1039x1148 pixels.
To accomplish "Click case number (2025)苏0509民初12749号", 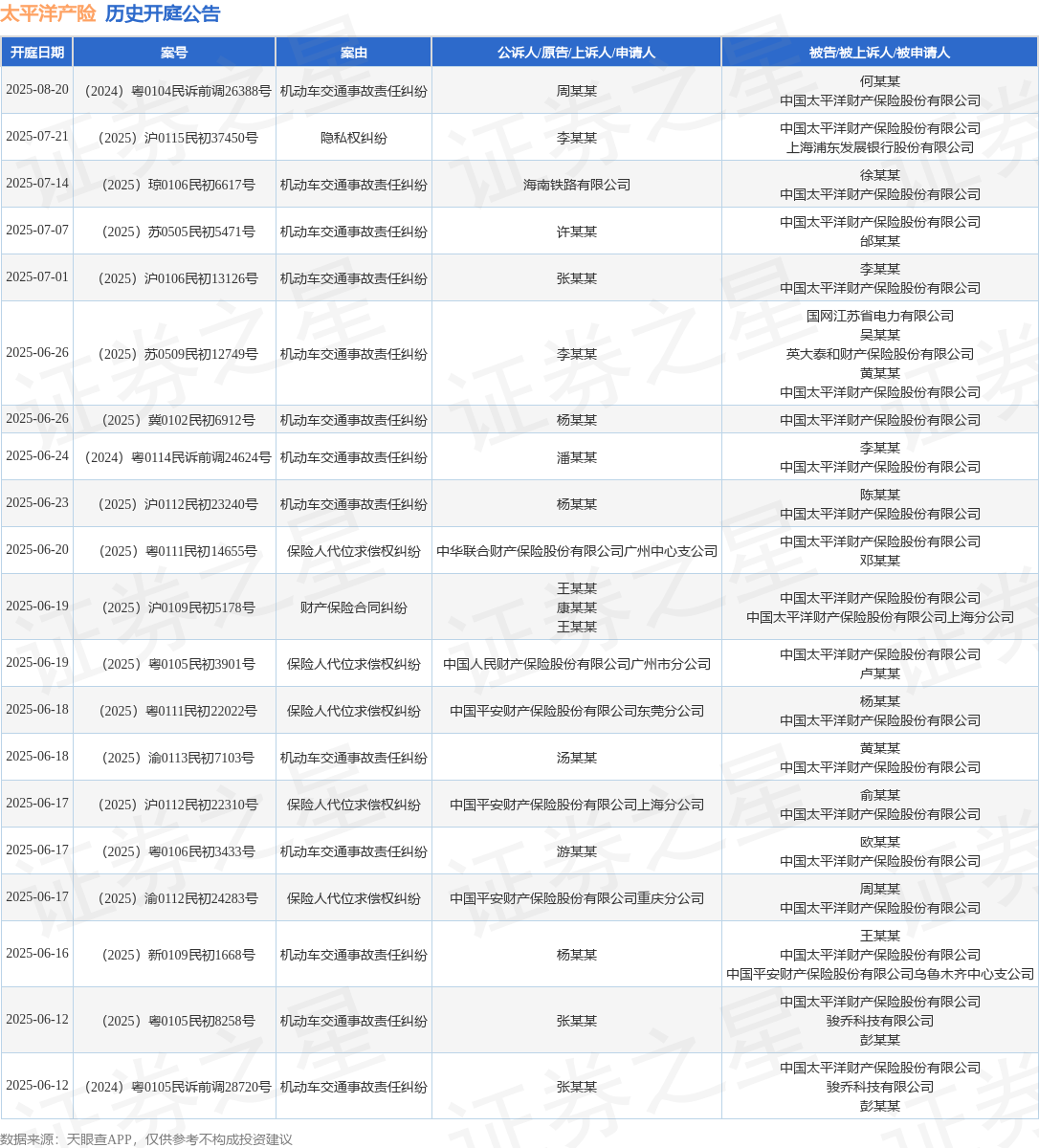I will pos(174,354).
